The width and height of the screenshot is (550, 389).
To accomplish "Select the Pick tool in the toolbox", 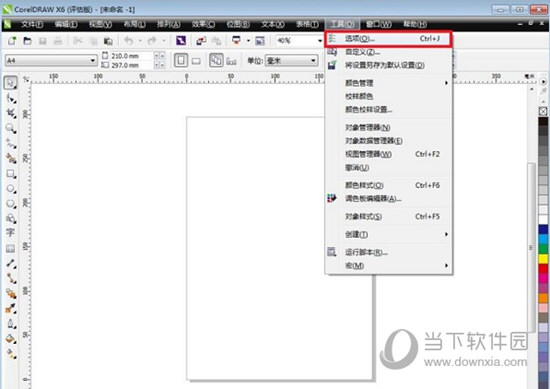I will 11,83.
